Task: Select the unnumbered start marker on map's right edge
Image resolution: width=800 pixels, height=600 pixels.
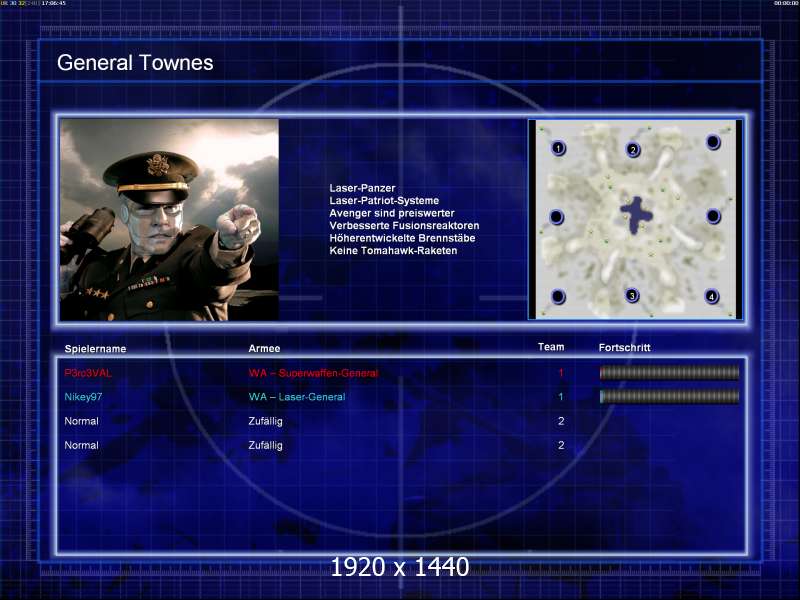Action: (713, 216)
